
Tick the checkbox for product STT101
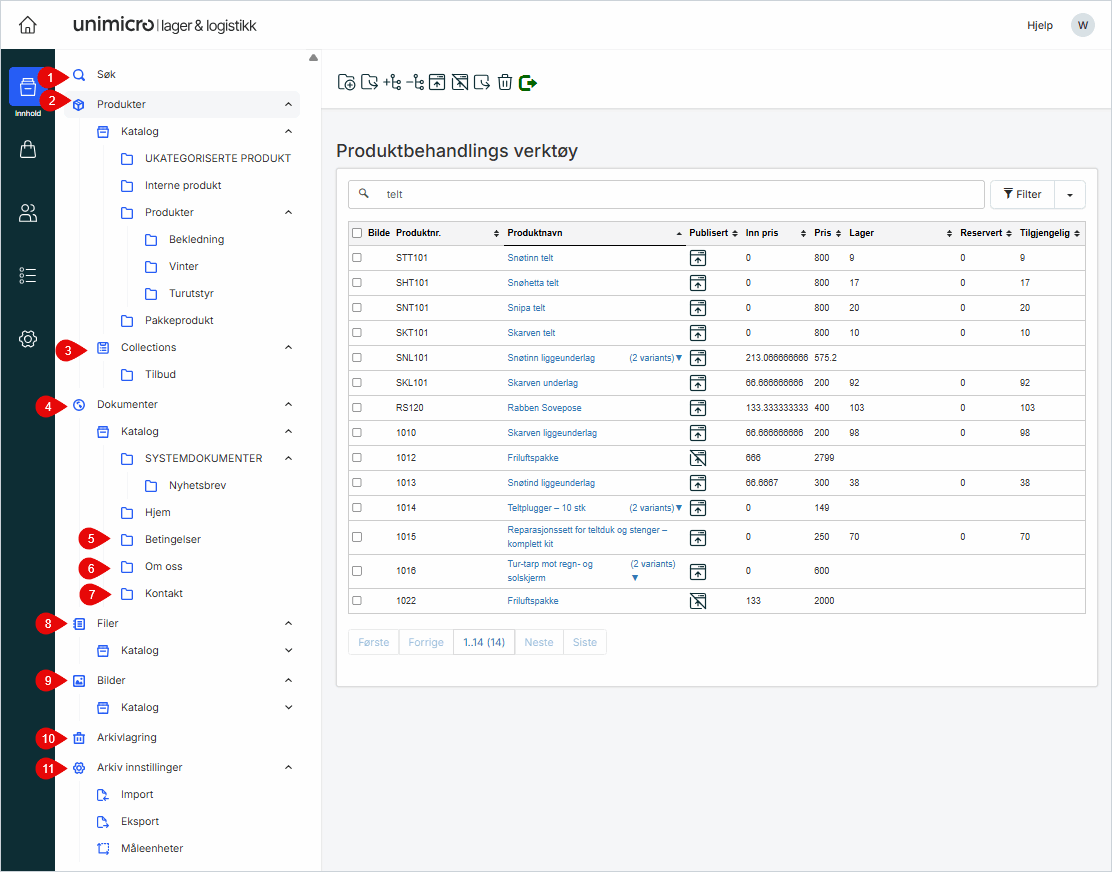click(x=357, y=258)
